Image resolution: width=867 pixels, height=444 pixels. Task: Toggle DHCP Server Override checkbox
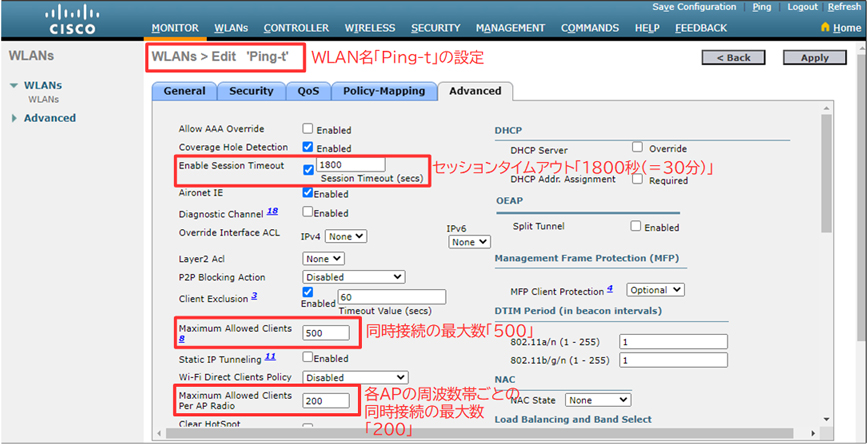[637, 147]
